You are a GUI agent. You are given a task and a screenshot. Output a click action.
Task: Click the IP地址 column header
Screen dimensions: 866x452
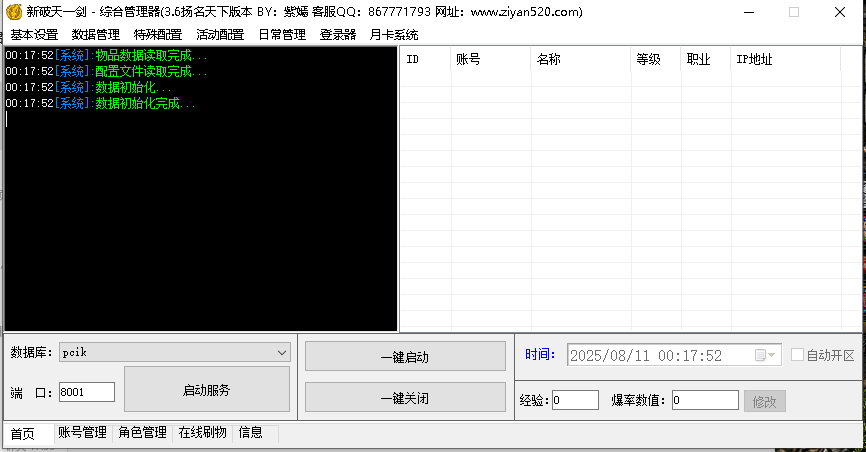[786, 59]
